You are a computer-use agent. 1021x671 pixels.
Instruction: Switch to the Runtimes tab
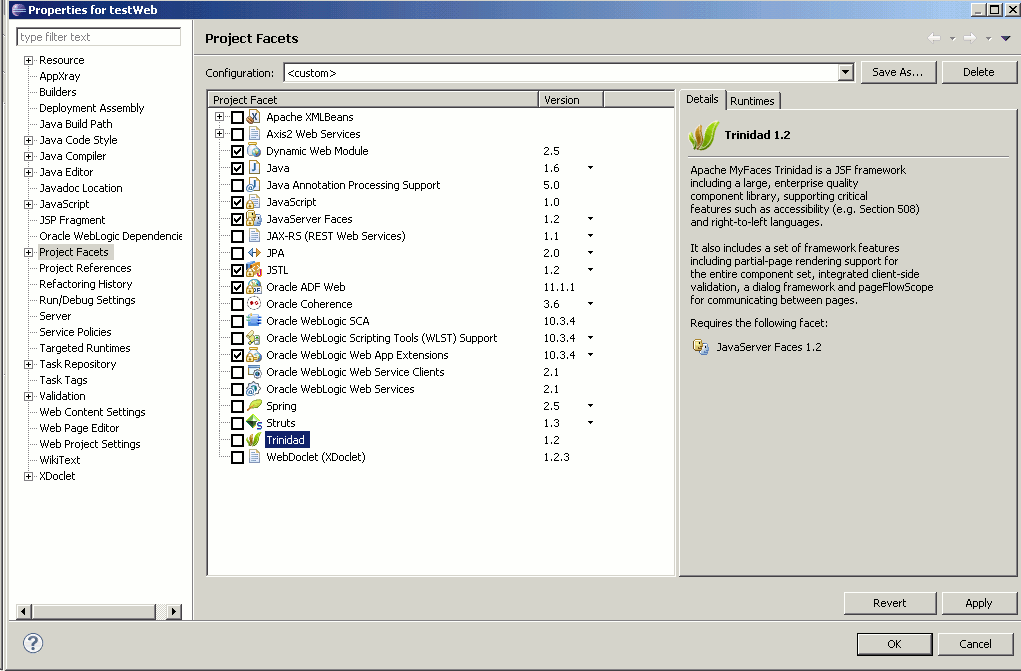tap(752, 101)
